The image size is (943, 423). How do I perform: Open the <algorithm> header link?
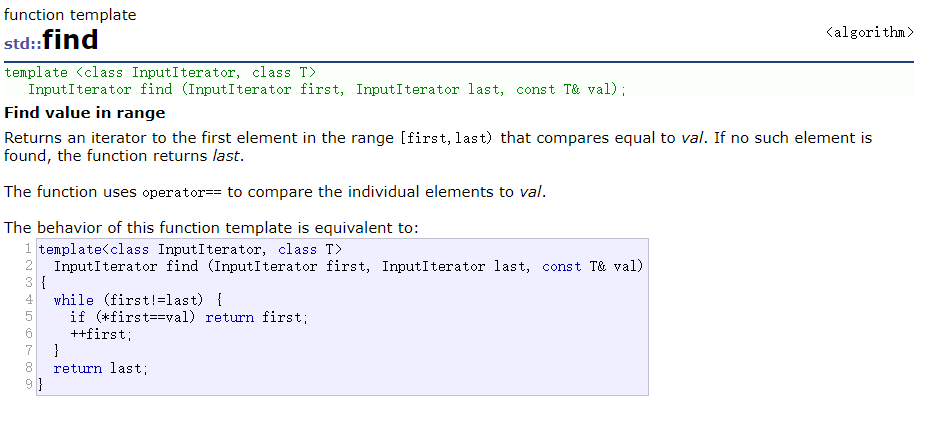coord(870,32)
